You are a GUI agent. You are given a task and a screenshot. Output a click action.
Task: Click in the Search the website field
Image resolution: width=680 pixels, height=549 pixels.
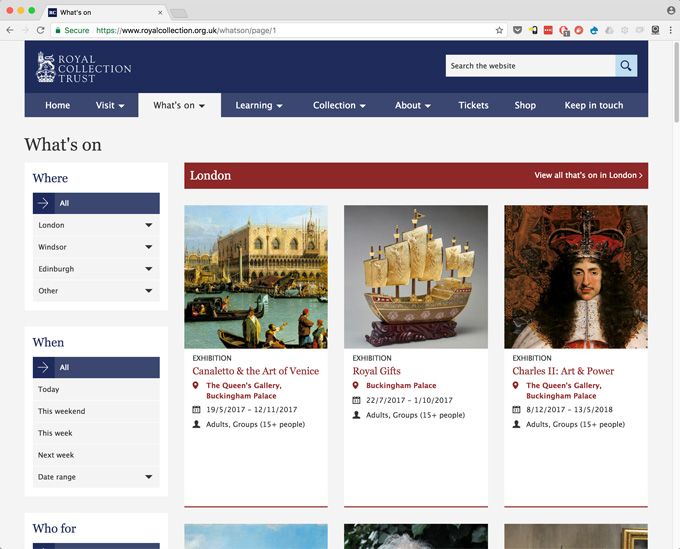(530, 65)
